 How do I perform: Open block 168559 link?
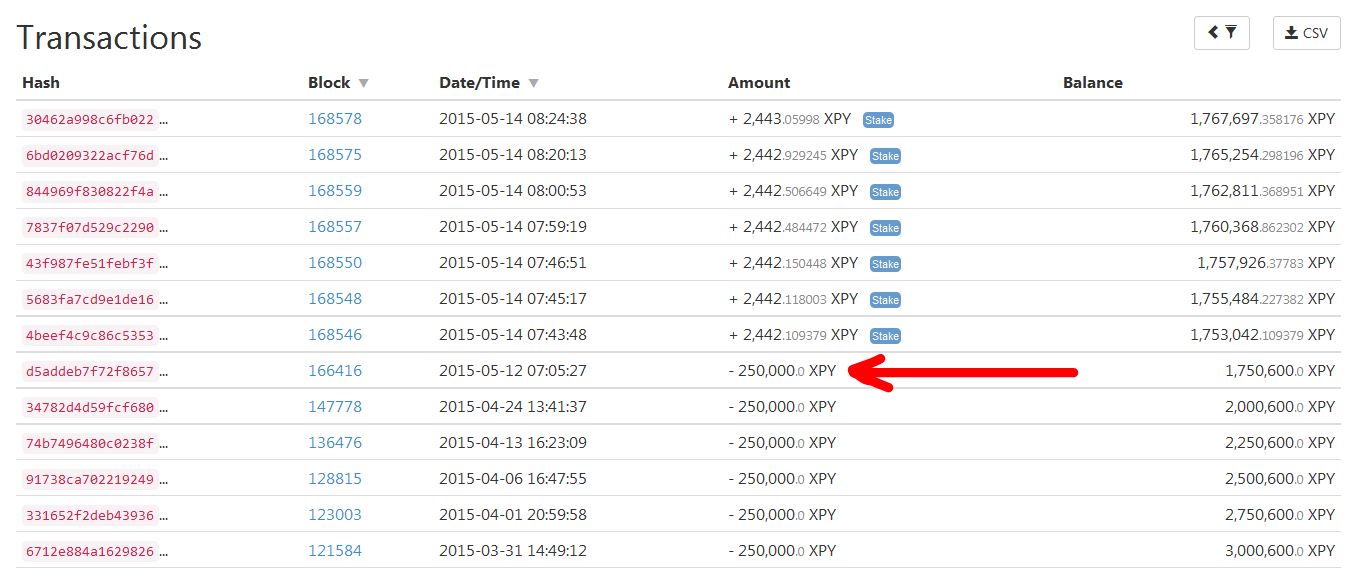click(335, 191)
